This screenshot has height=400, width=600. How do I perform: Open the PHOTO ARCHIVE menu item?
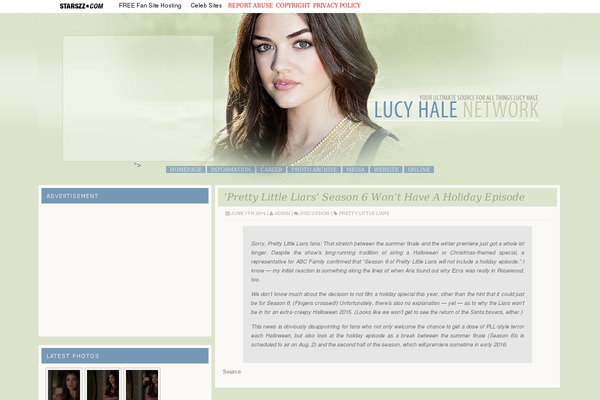point(314,170)
